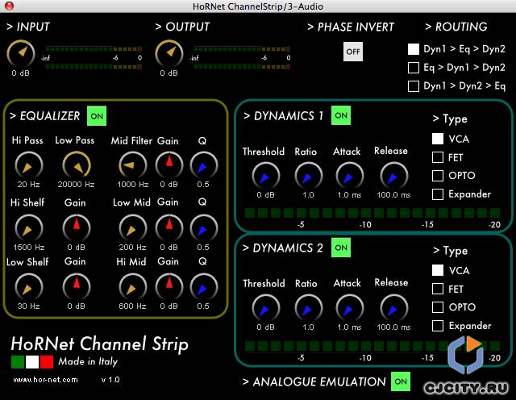Viewport: 516px width, 400px height.
Task: Toggle the Dynamics 1 ON button
Action: [x=341, y=116]
